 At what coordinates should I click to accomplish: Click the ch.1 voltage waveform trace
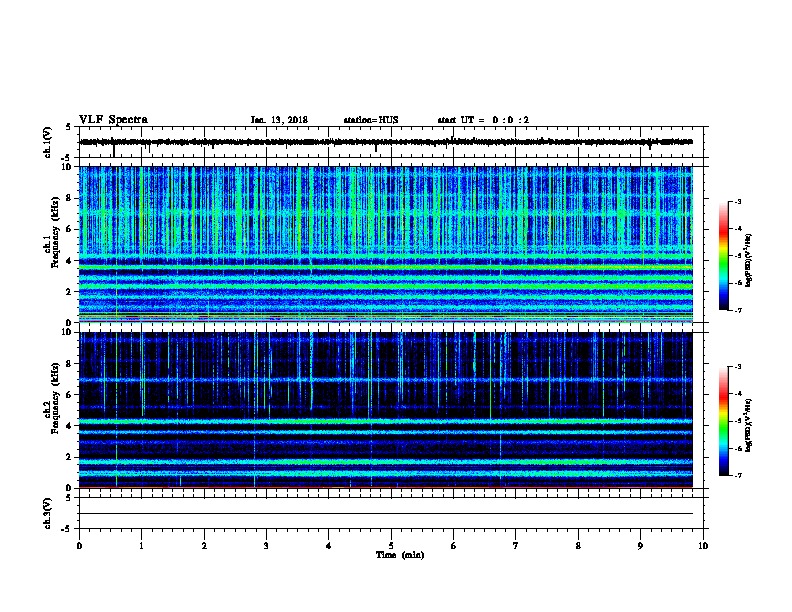(x=386, y=142)
